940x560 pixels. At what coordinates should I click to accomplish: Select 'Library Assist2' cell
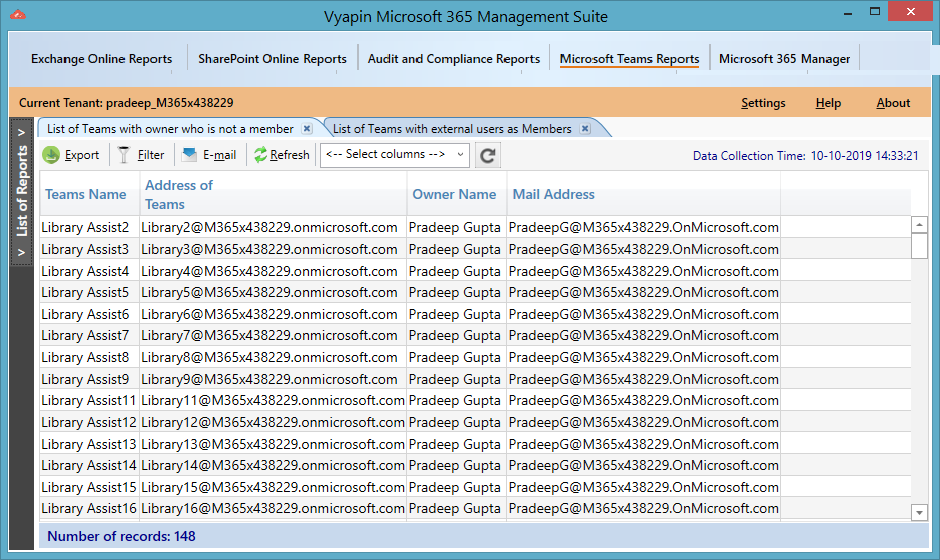pos(89,227)
